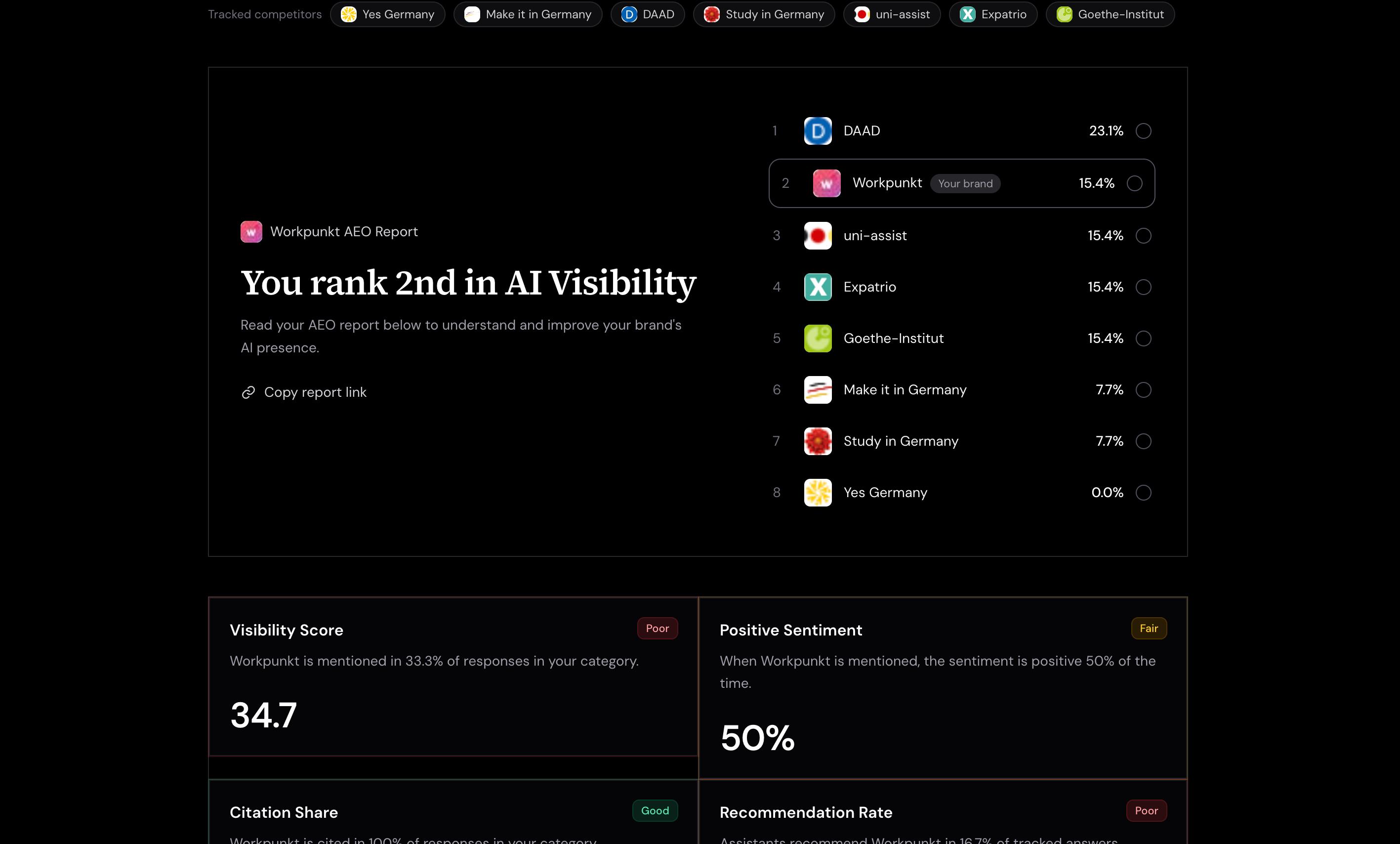Click the Goethe-Institut name in ranking list
Image resolution: width=1400 pixels, height=844 pixels.
[894, 338]
